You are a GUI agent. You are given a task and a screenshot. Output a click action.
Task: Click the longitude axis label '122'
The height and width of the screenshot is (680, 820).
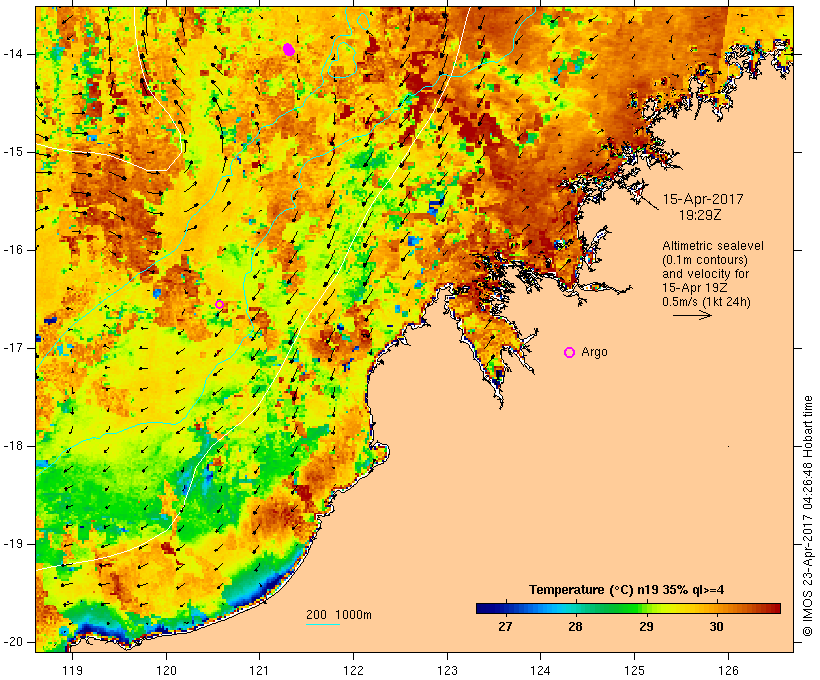coord(354,671)
